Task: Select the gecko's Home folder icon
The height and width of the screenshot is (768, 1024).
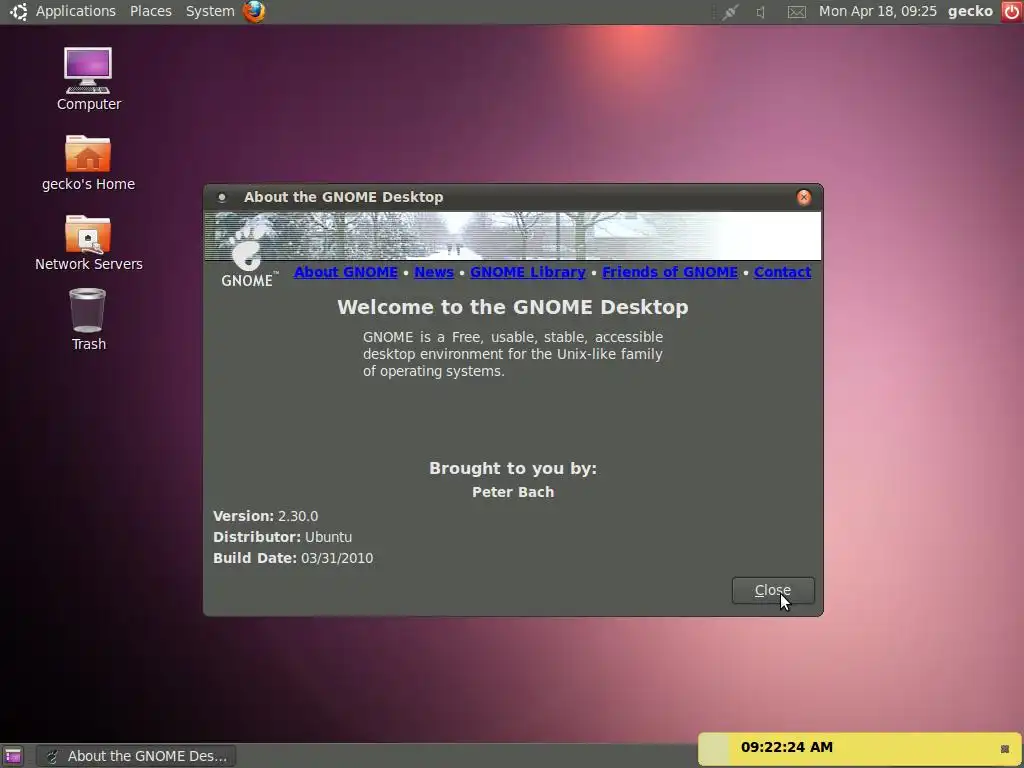Action: pos(88,163)
